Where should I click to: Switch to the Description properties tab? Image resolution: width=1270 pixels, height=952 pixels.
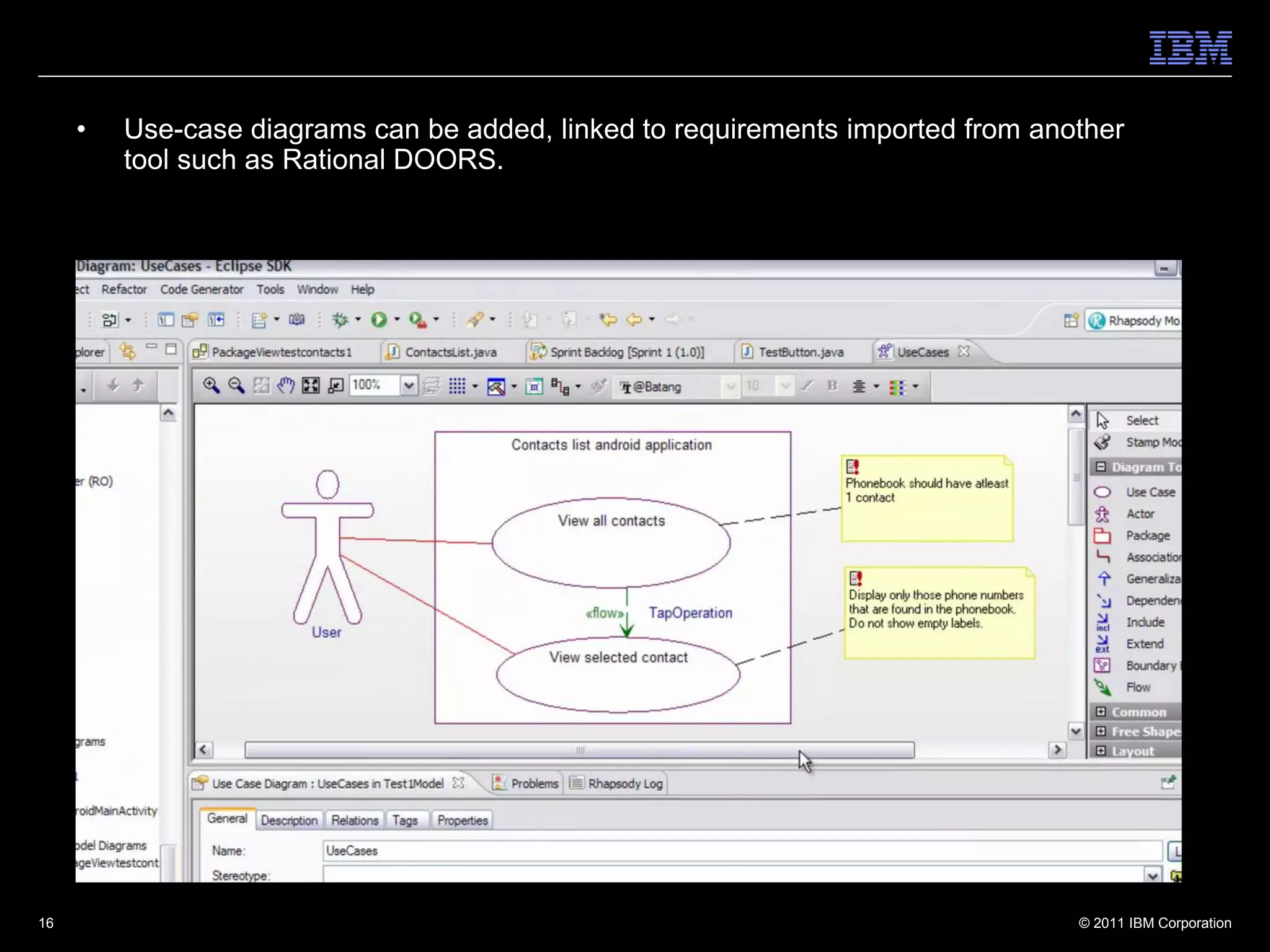click(289, 820)
